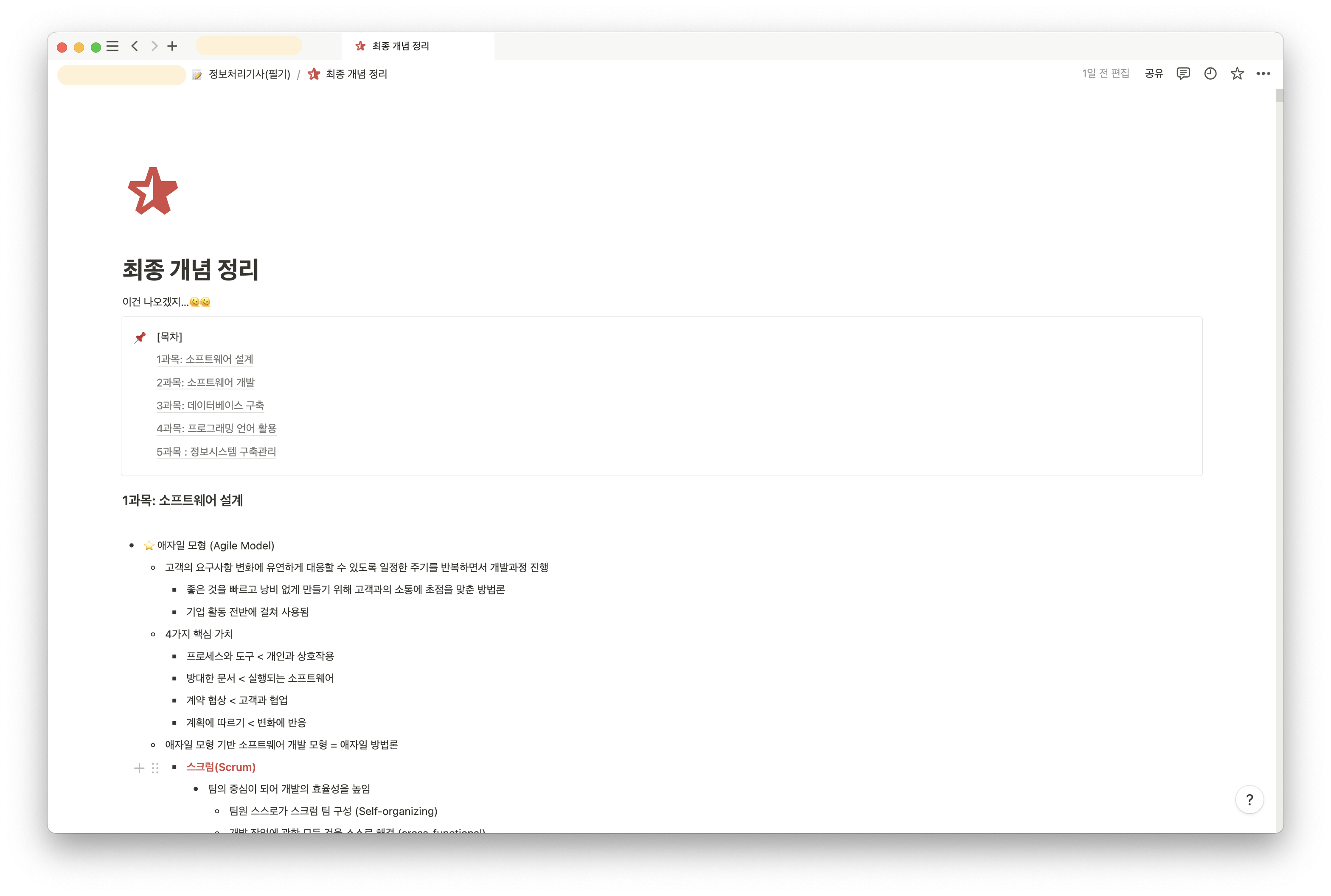Click the vertical scrollbar thumb
This screenshot has height=896, width=1331.
point(1279,95)
